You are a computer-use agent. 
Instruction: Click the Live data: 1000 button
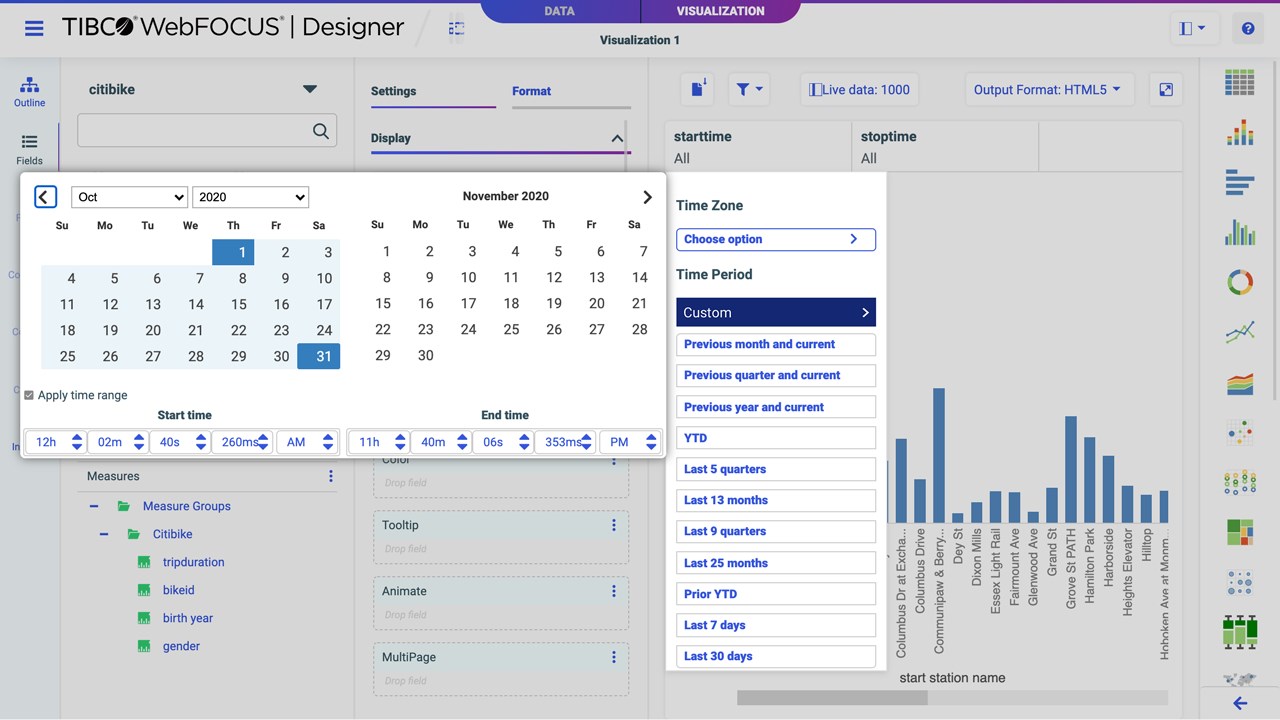tap(859, 89)
